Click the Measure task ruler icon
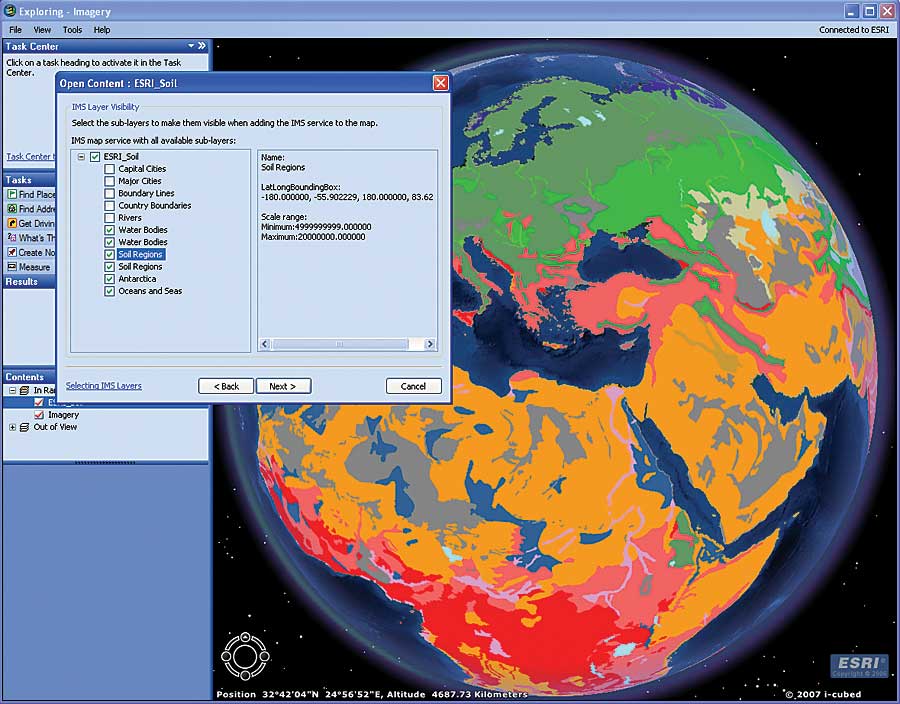The height and width of the screenshot is (704, 900). pyautogui.click(x=11, y=267)
